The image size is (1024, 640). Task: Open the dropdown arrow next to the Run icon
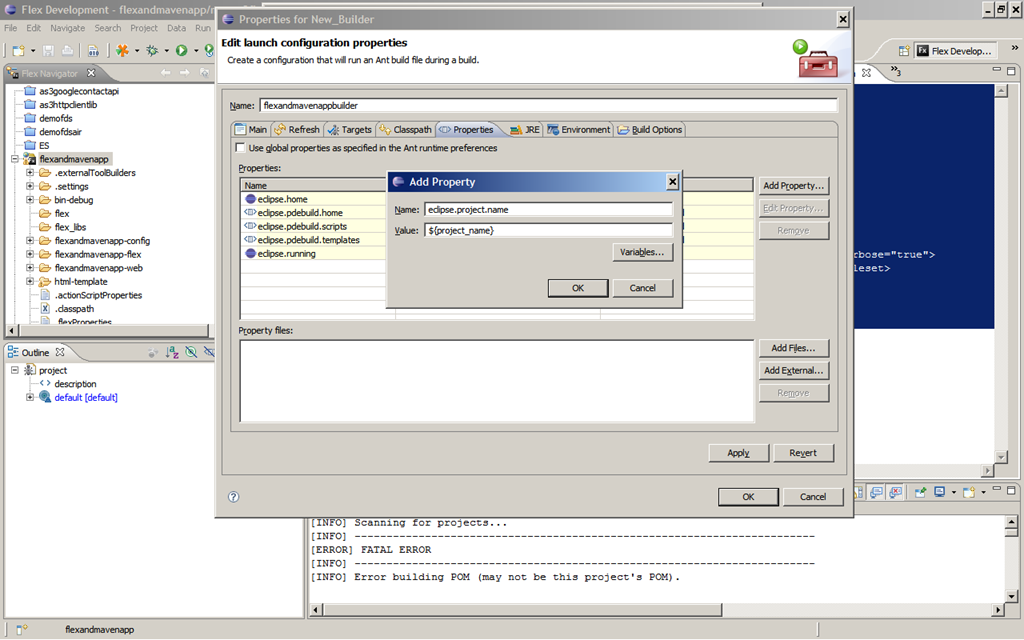coord(196,50)
